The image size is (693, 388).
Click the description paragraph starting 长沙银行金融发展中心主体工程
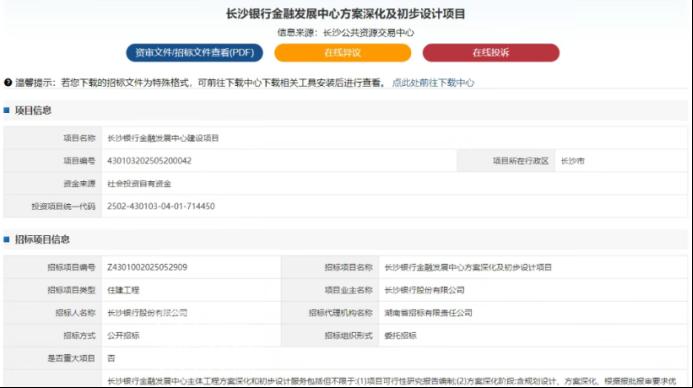coord(392,380)
